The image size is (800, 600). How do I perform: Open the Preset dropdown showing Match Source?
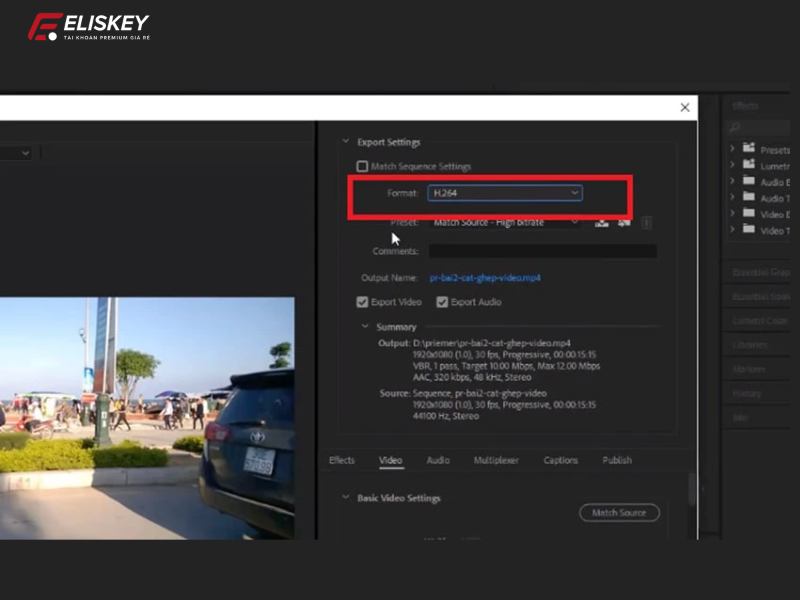[505, 222]
